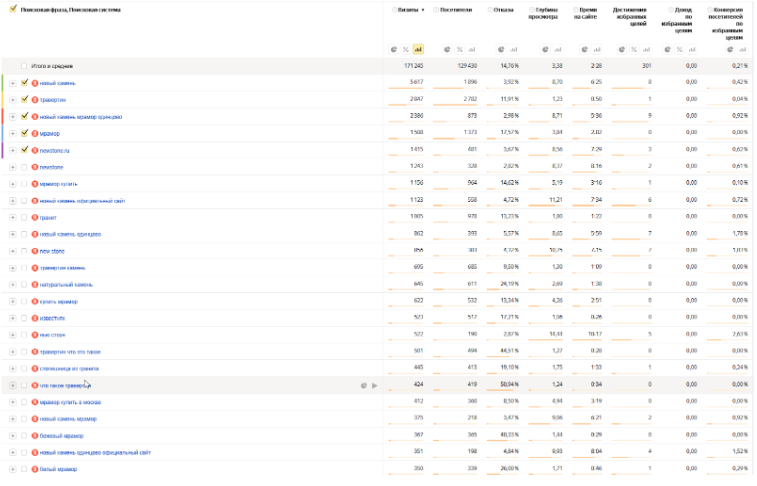Click the 14,76 % total bounce value

point(510,66)
